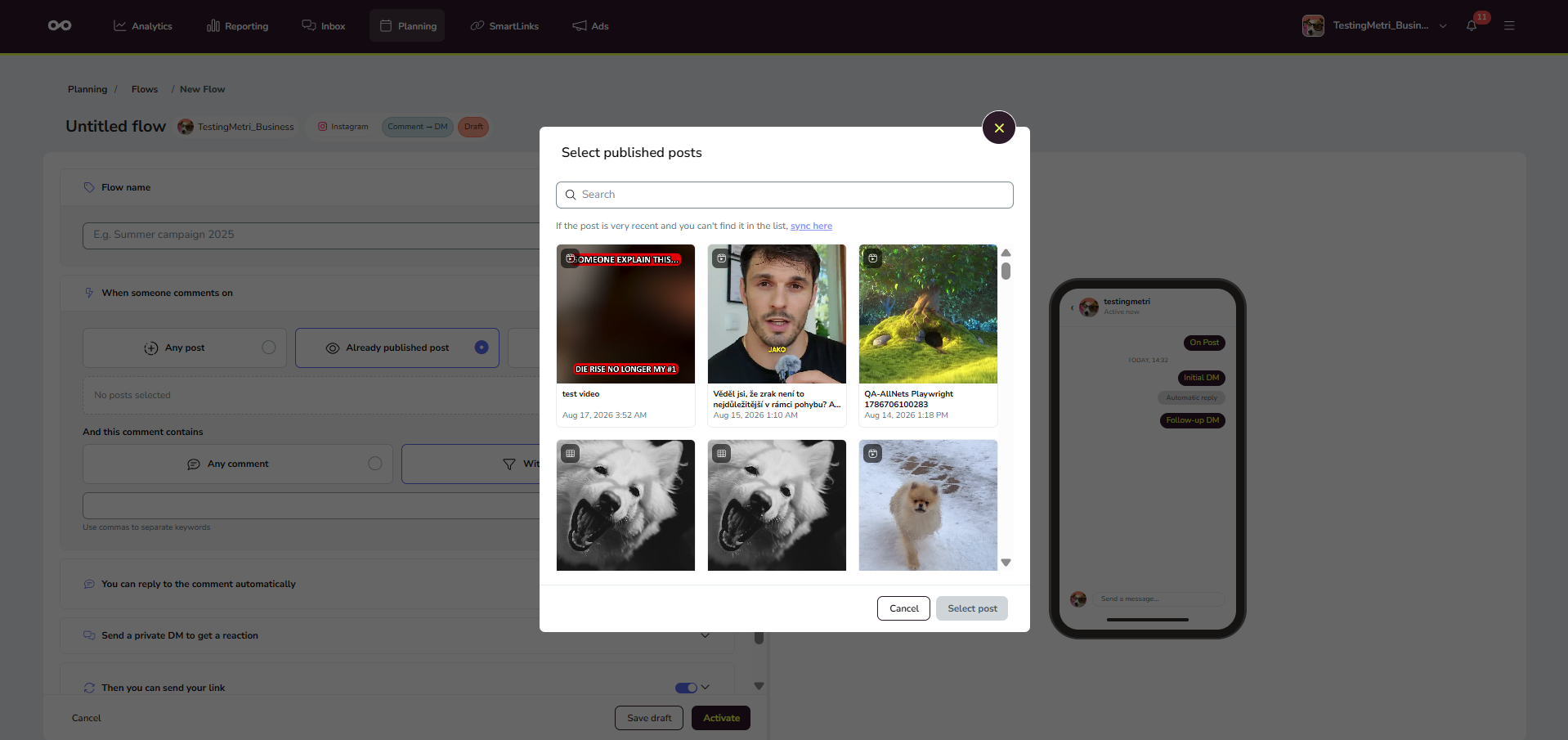Click the sync here link

point(811,226)
